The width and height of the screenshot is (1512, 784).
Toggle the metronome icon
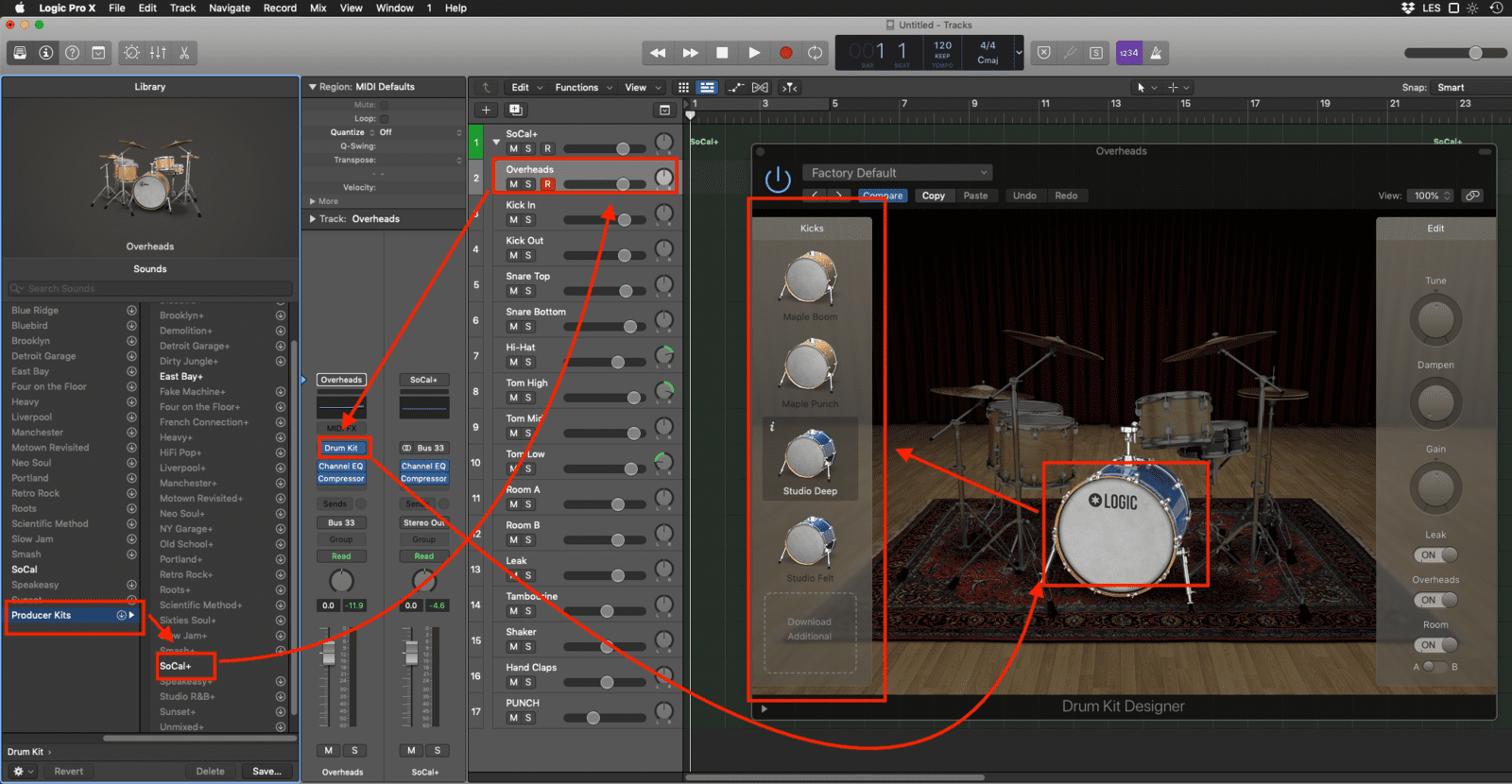tap(1156, 53)
